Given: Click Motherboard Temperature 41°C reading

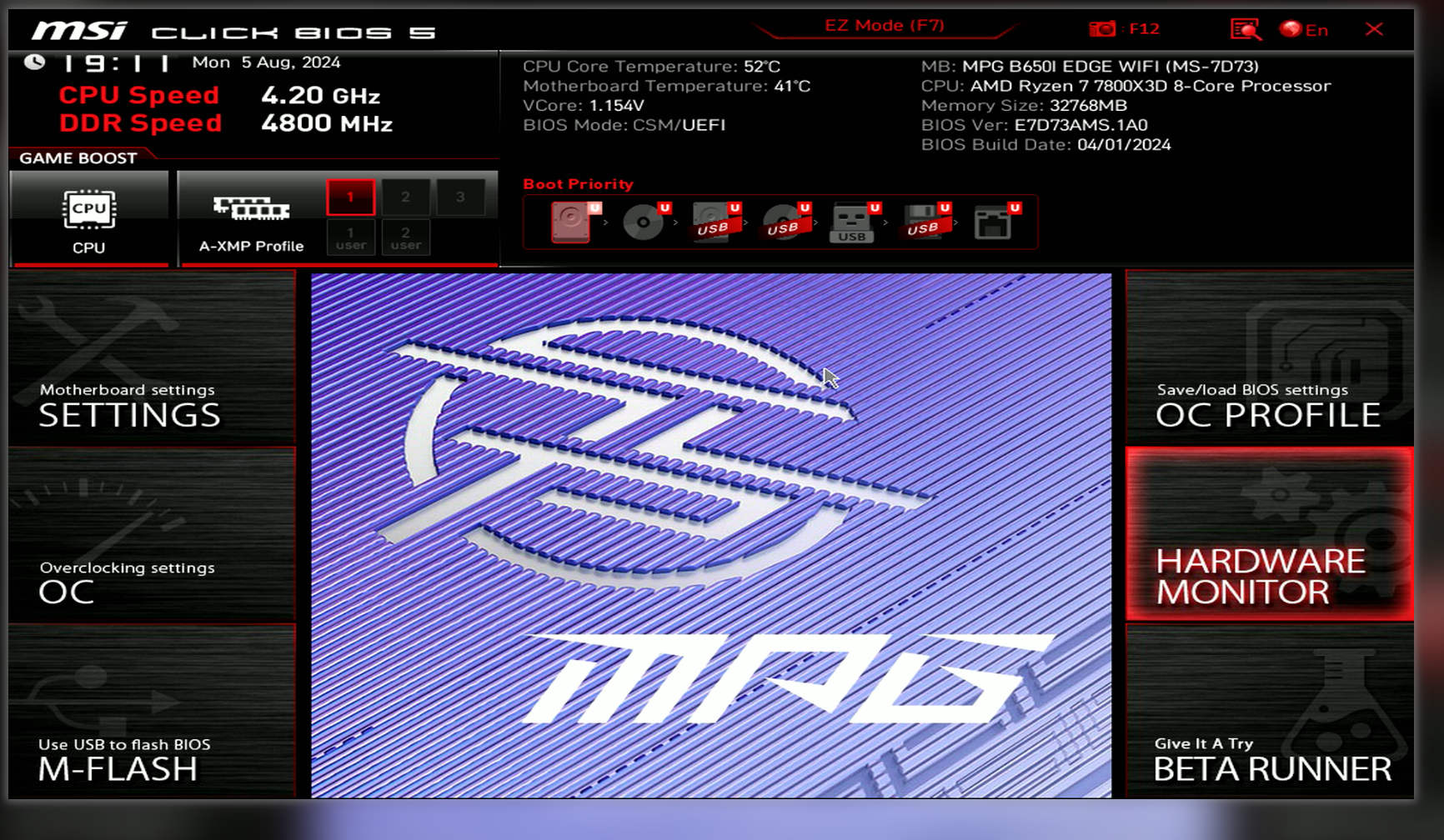Looking at the screenshot, I should (x=666, y=86).
